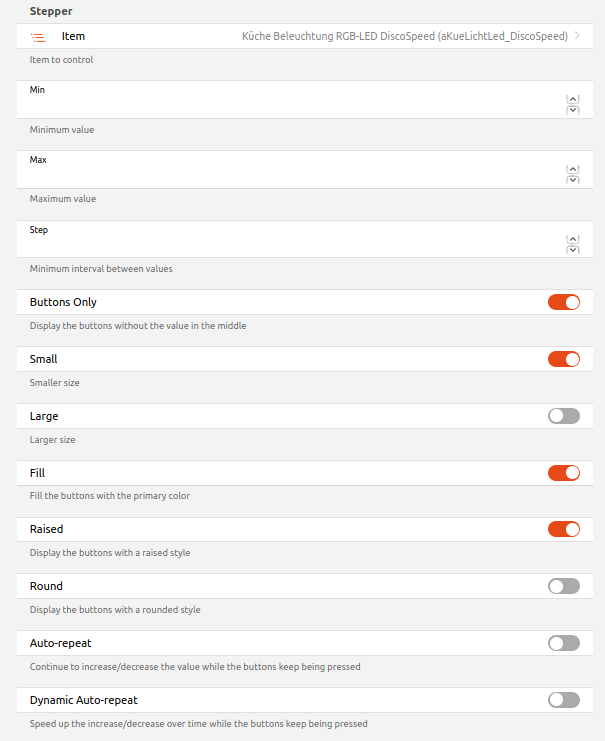Increase the Max value with up arrow
Image resolution: width=605 pixels, height=741 pixels.
pyautogui.click(x=573, y=169)
